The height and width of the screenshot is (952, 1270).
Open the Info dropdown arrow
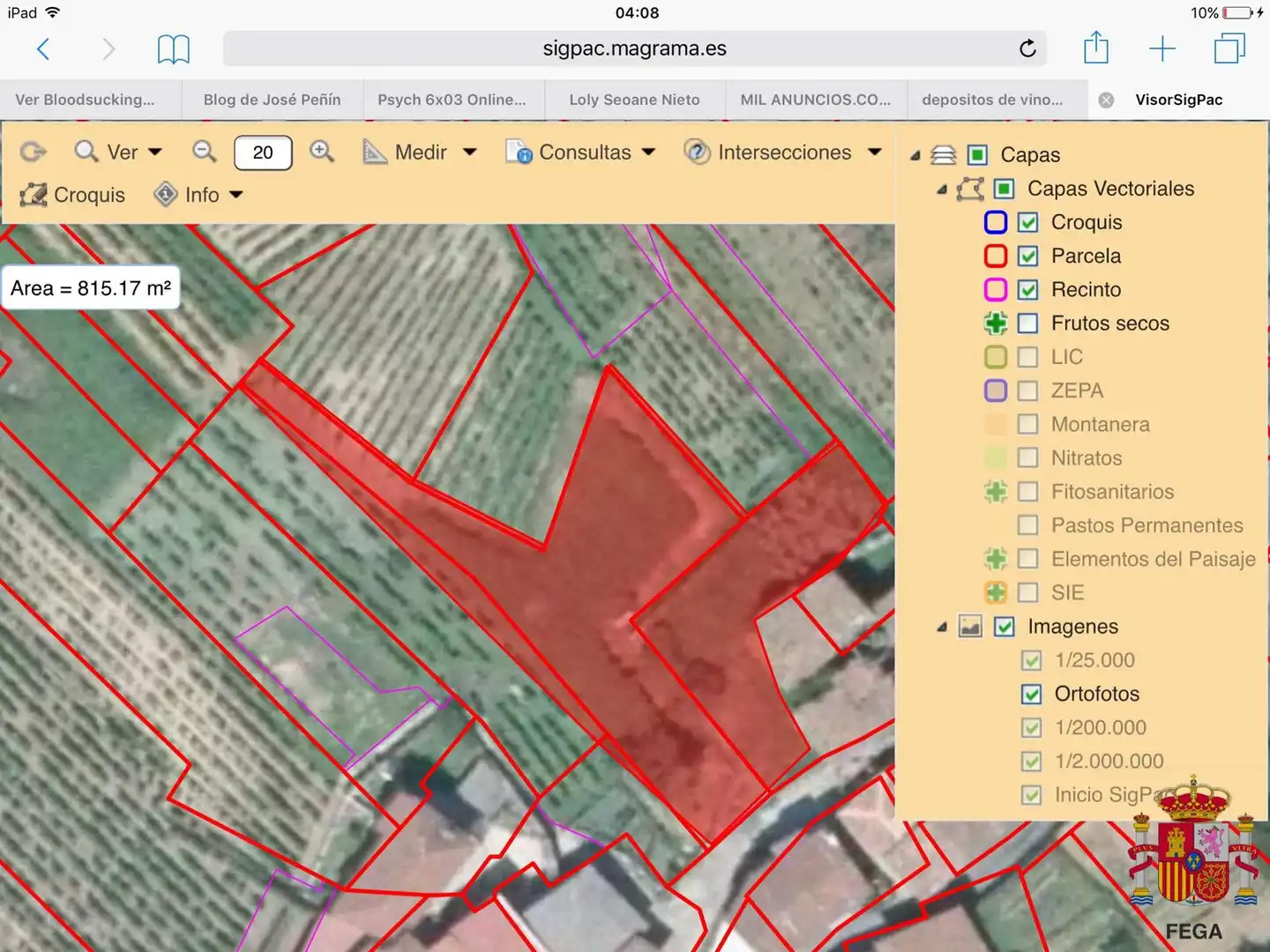[236, 195]
